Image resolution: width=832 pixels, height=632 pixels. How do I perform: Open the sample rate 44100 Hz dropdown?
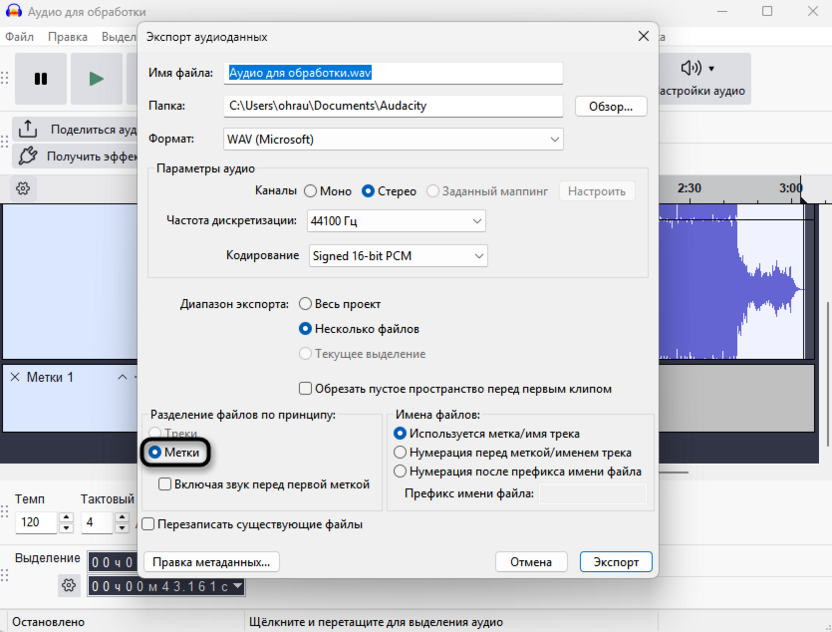click(x=396, y=221)
